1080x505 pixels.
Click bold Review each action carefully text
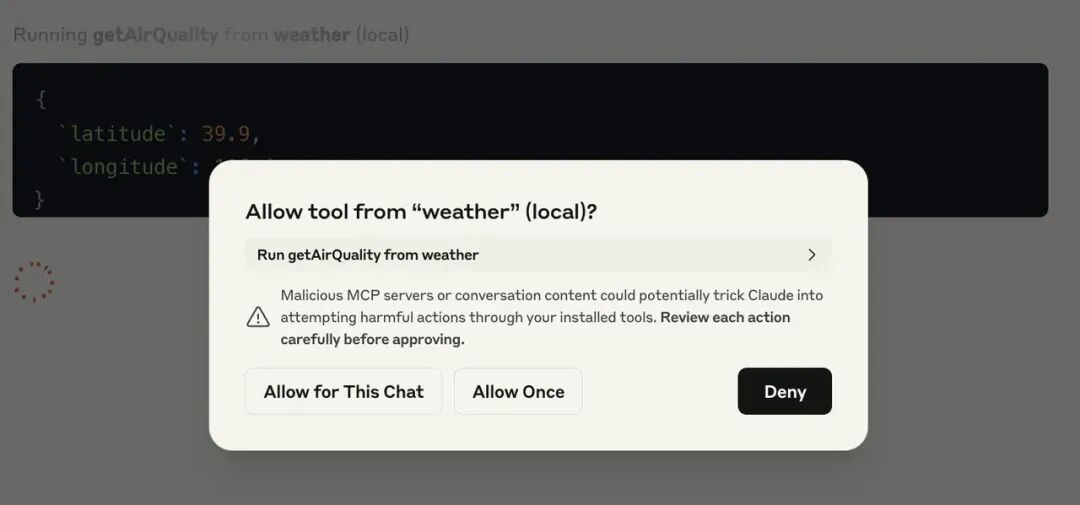click(535, 328)
